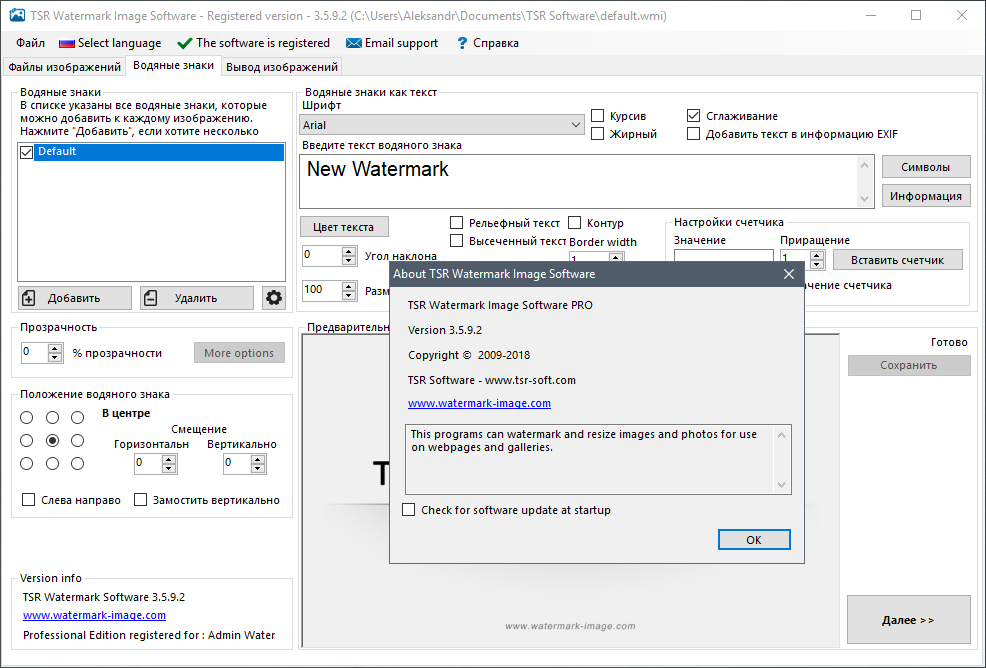Increase the Вертикально offset value
The height and width of the screenshot is (668, 986).
(x=258, y=460)
